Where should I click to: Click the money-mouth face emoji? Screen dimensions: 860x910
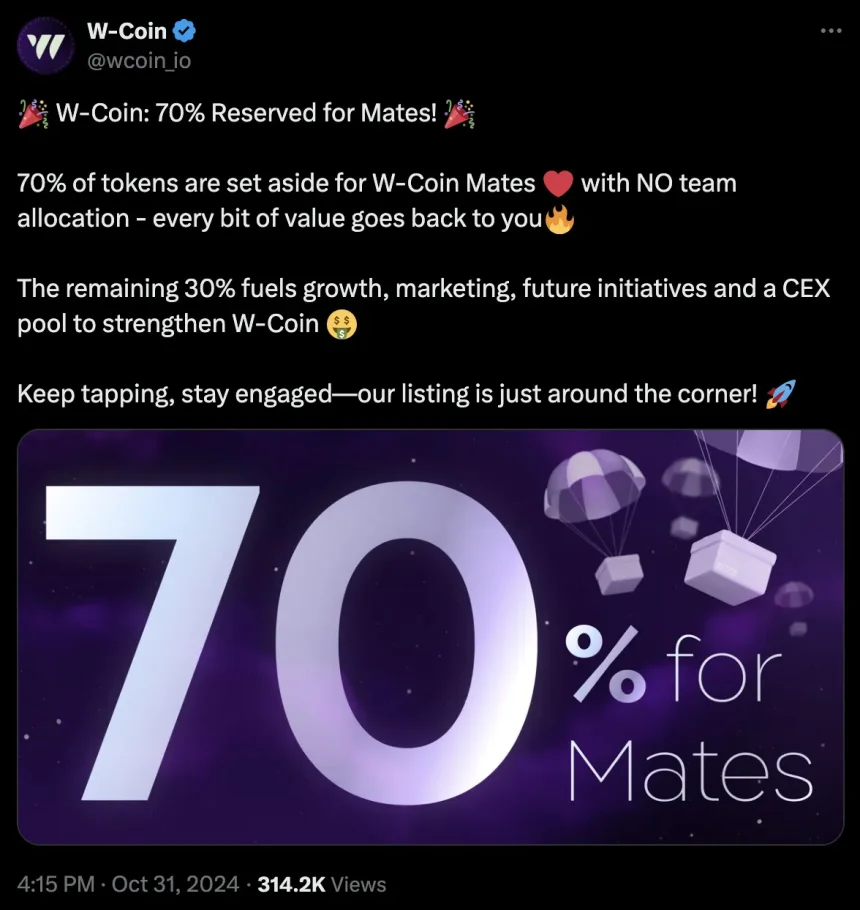(343, 324)
